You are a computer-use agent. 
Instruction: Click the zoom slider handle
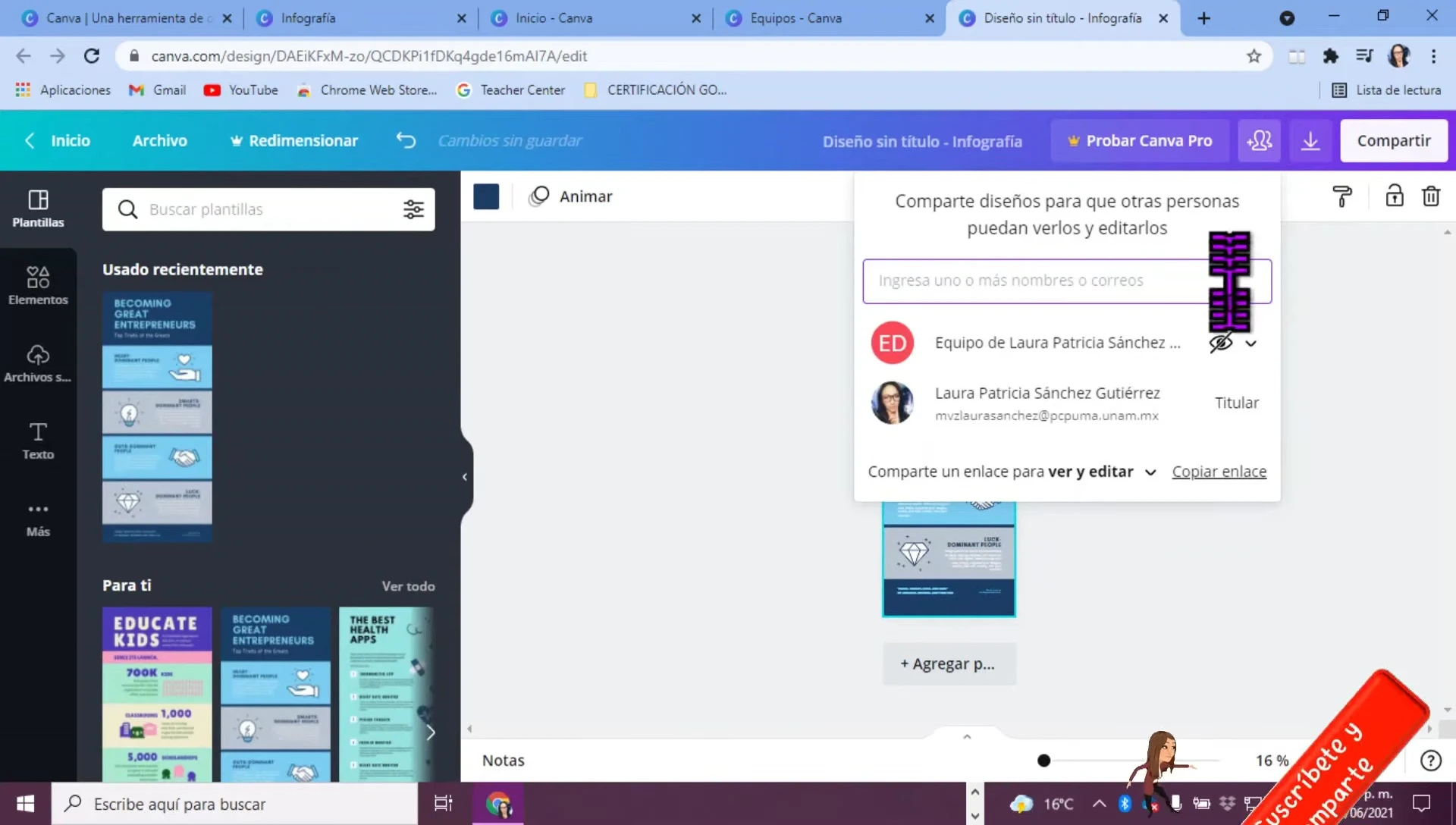[x=1043, y=760]
